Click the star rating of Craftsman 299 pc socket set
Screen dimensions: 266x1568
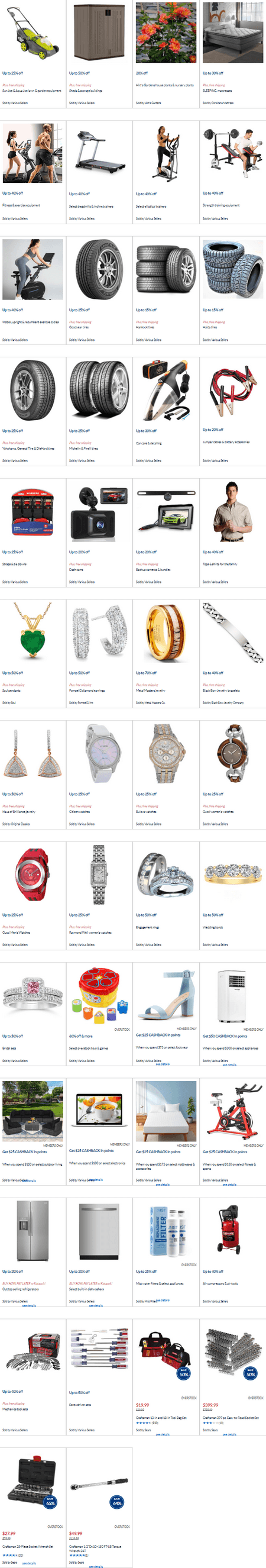coord(210,1423)
